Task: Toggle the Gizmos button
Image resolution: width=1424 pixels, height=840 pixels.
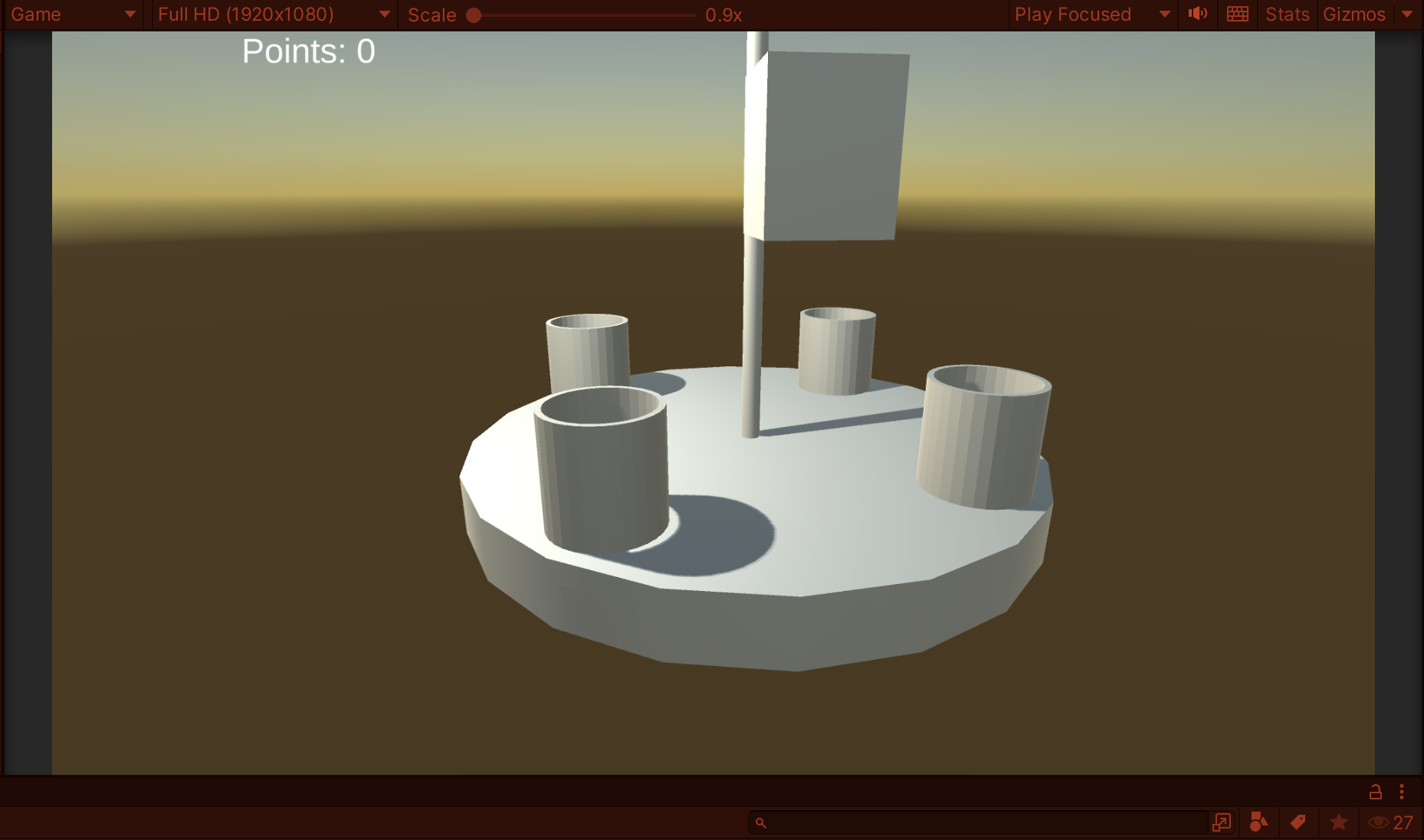Action: [1353, 14]
